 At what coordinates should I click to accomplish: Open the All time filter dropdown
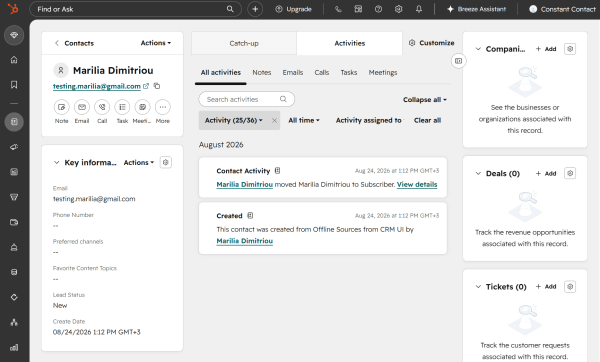pos(304,121)
